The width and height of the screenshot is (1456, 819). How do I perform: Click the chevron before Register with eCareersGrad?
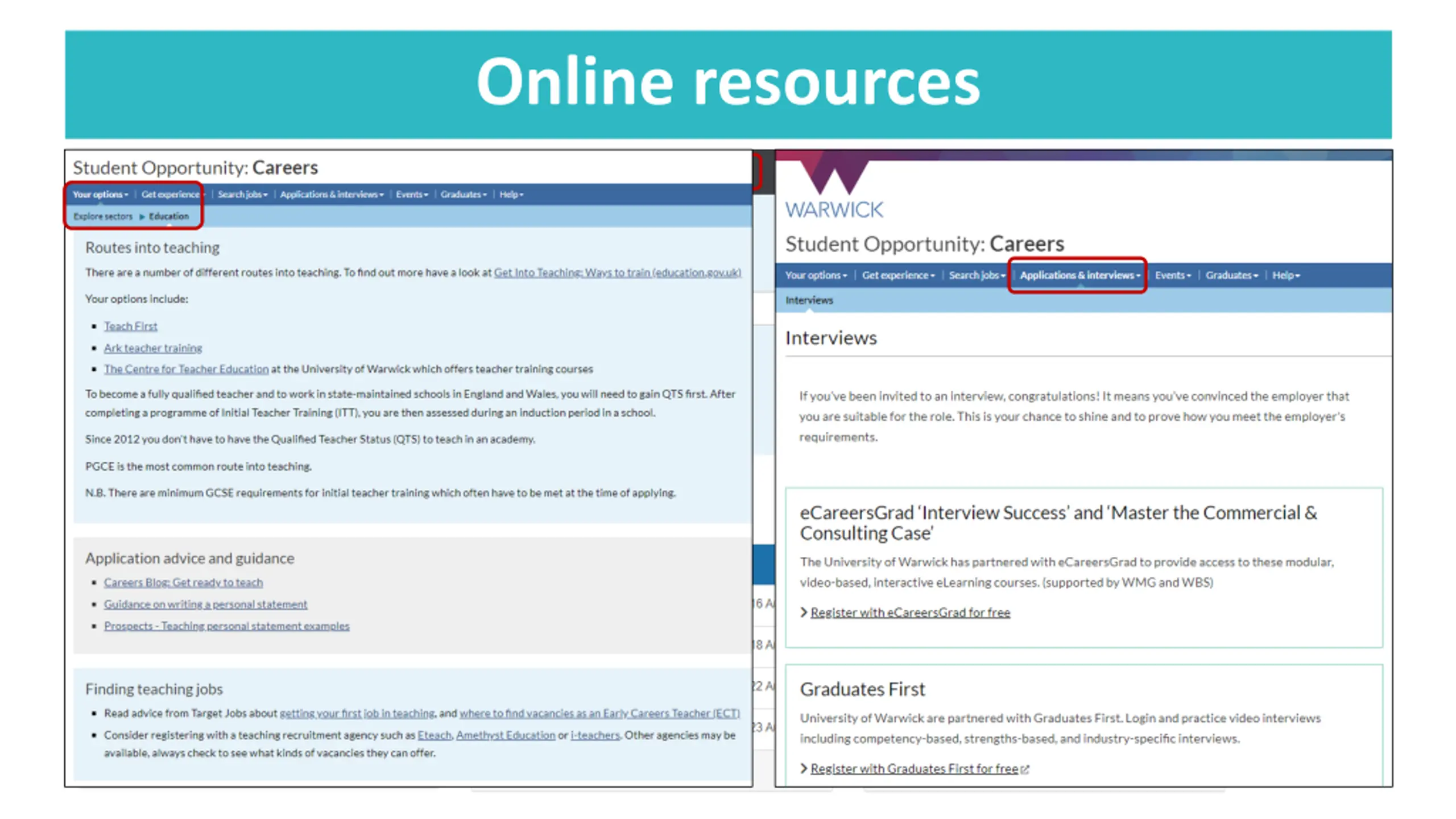click(x=804, y=613)
